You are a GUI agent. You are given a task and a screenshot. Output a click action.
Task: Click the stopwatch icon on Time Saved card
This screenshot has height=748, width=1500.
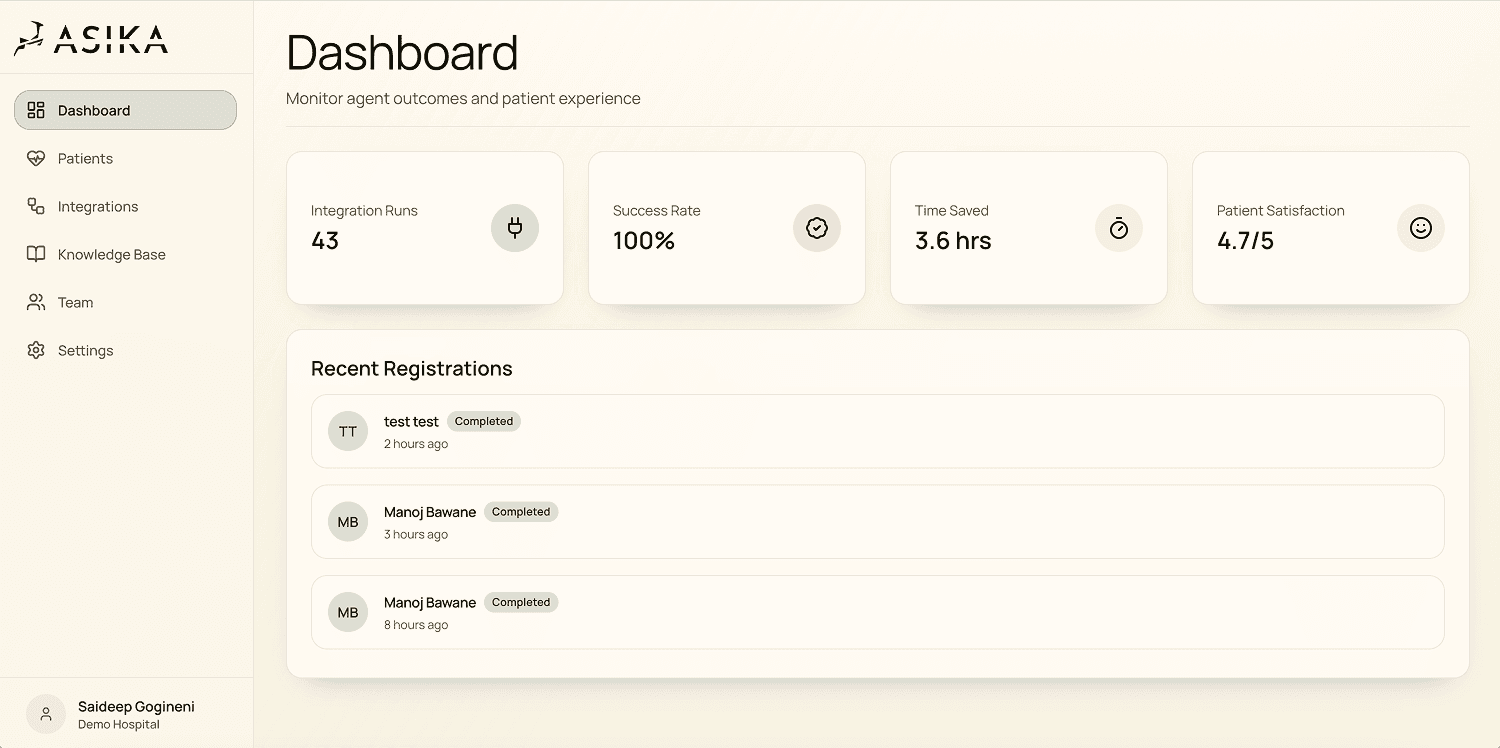point(1119,228)
